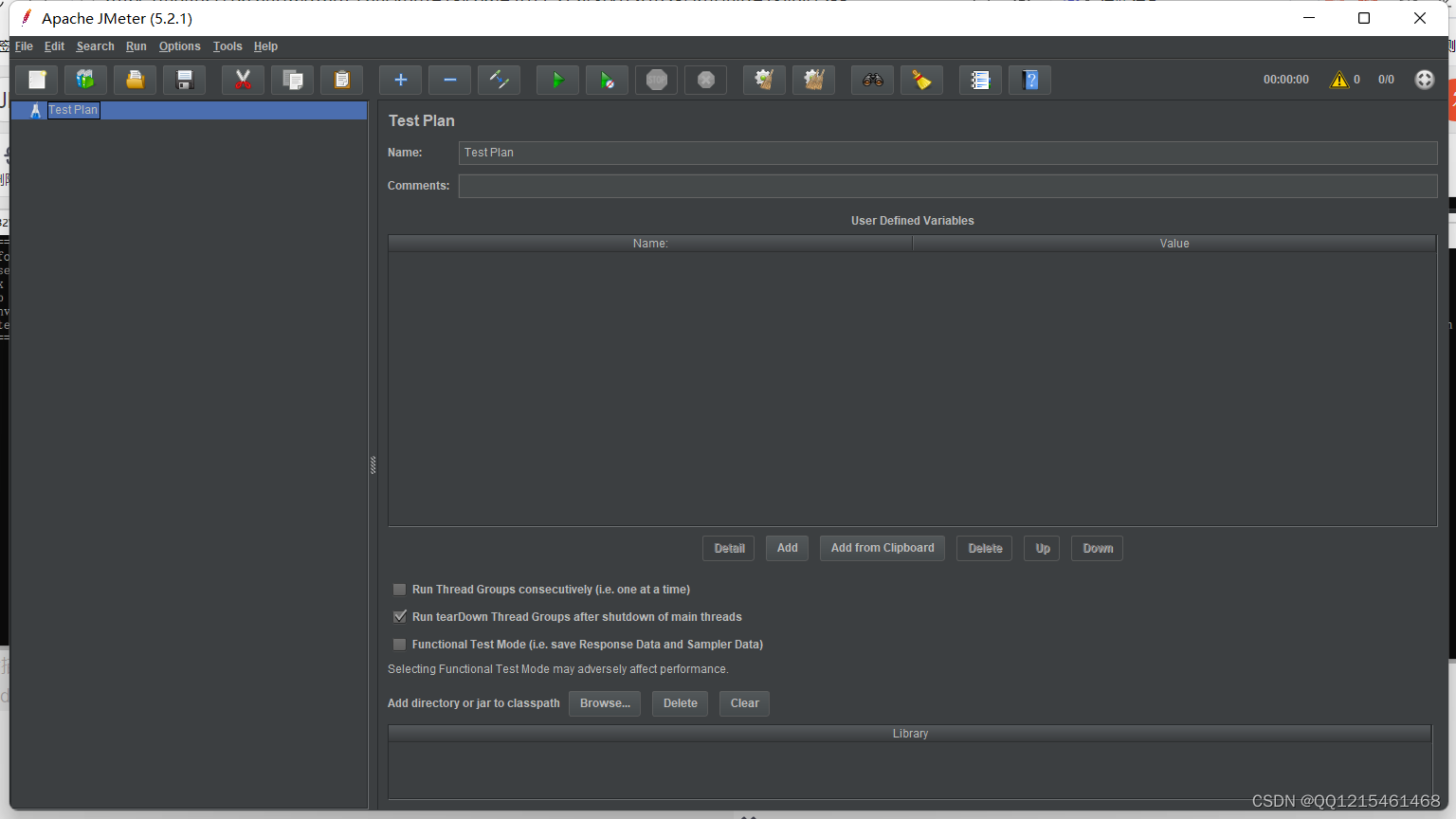Minimize the Apache JMeter window
Image resolution: width=1456 pixels, height=819 pixels.
[x=1309, y=18]
